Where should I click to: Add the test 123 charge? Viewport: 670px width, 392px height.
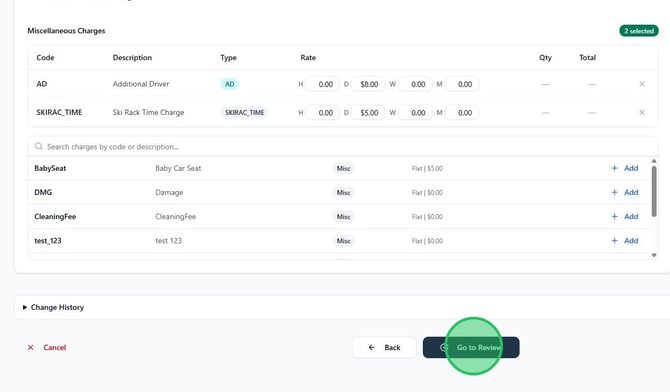point(625,241)
